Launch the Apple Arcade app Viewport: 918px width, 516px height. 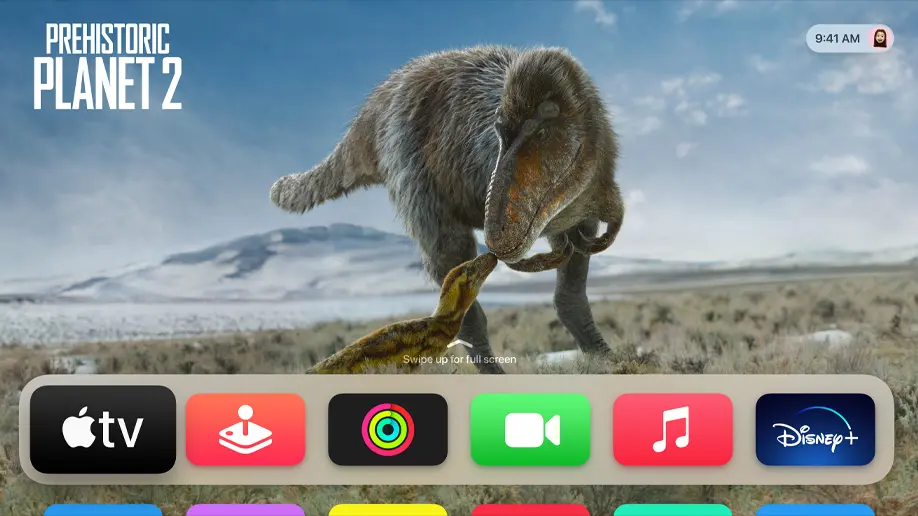point(245,429)
